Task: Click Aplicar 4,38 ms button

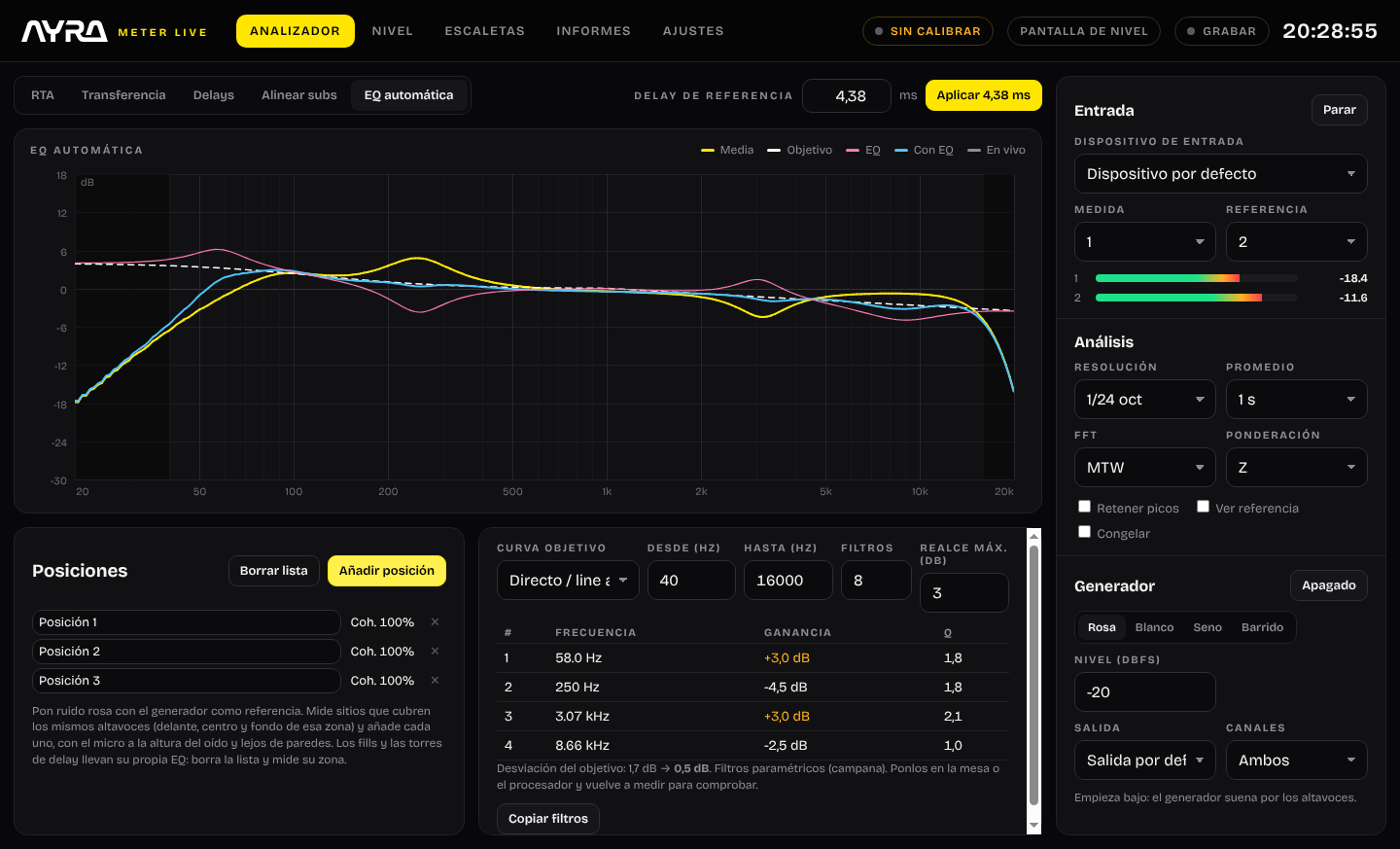Action: click(x=983, y=95)
